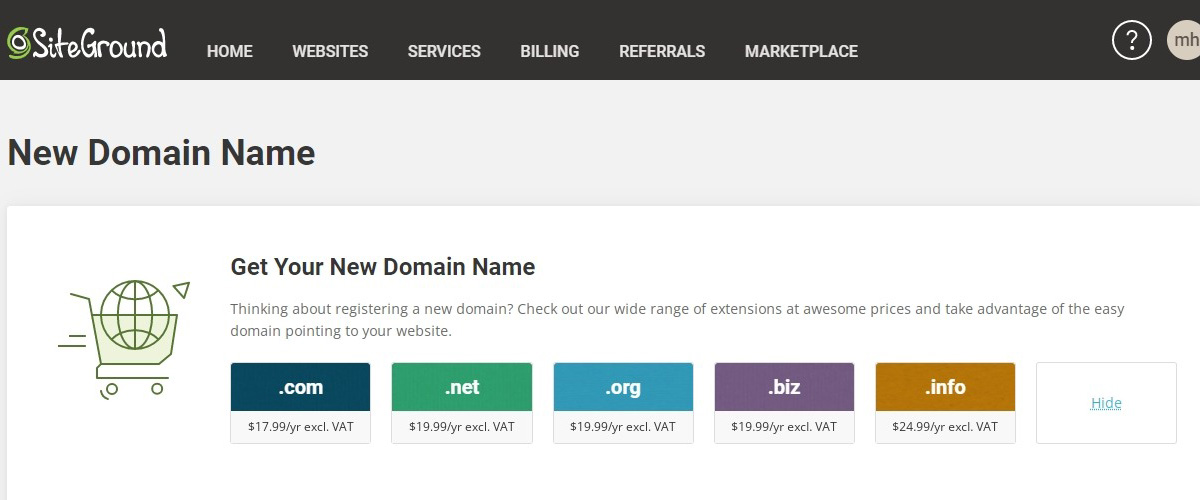Image resolution: width=1200 pixels, height=500 pixels.
Task: Choose the .net domain extension card
Action: 462,403
